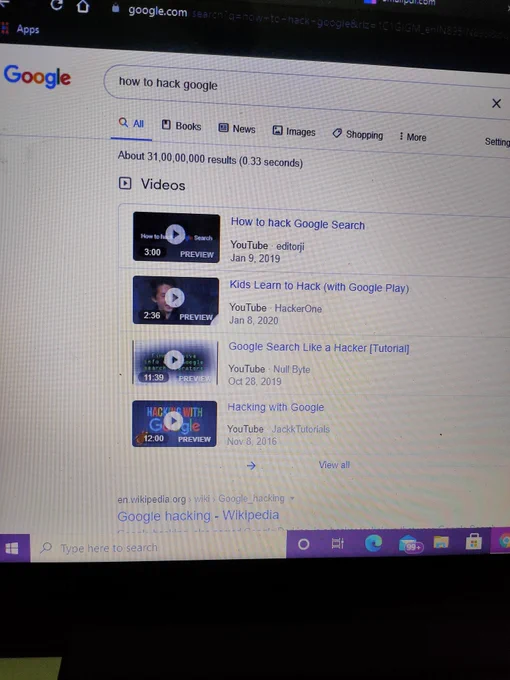Screen dimensions: 510x680
Task: Open the More search options menu
Action: (413, 137)
